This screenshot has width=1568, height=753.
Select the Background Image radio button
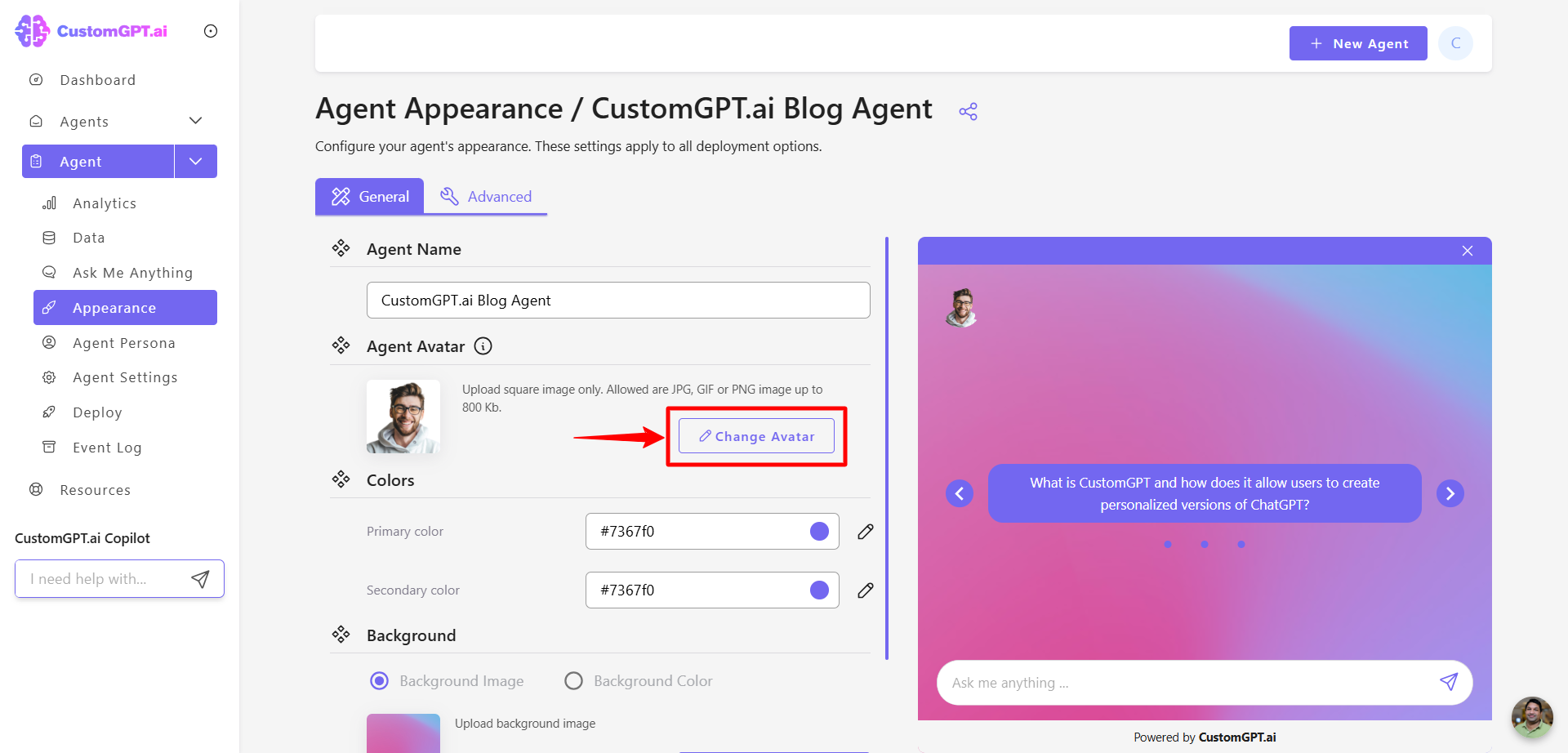(x=380, y=681)
